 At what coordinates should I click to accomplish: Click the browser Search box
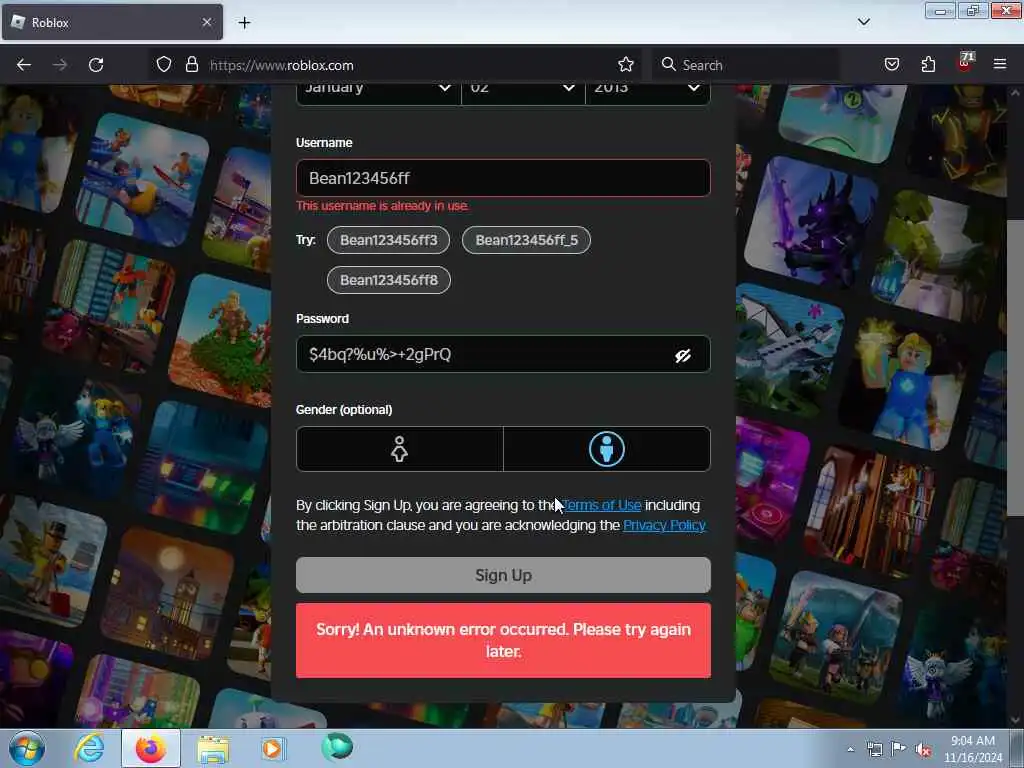(744, 65)
